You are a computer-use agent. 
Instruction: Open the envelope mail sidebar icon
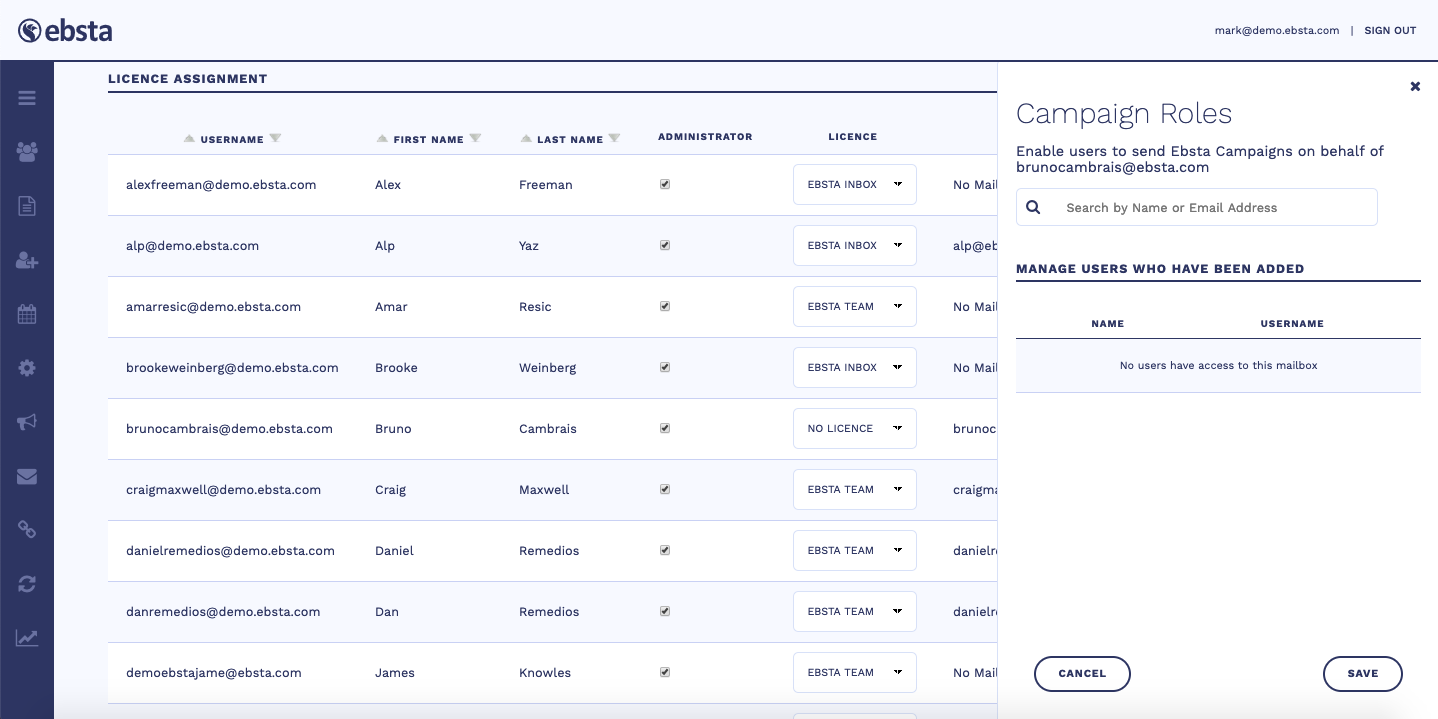pos(27,476)
